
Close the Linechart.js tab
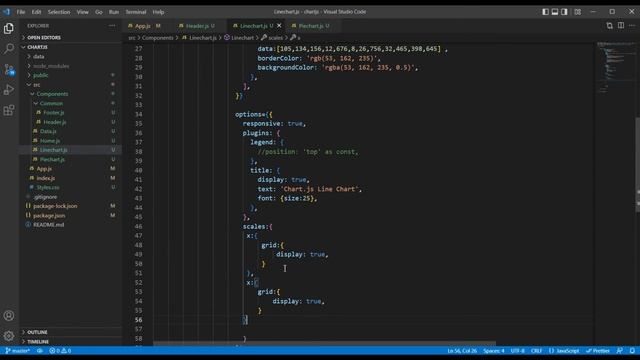(279, 26)
